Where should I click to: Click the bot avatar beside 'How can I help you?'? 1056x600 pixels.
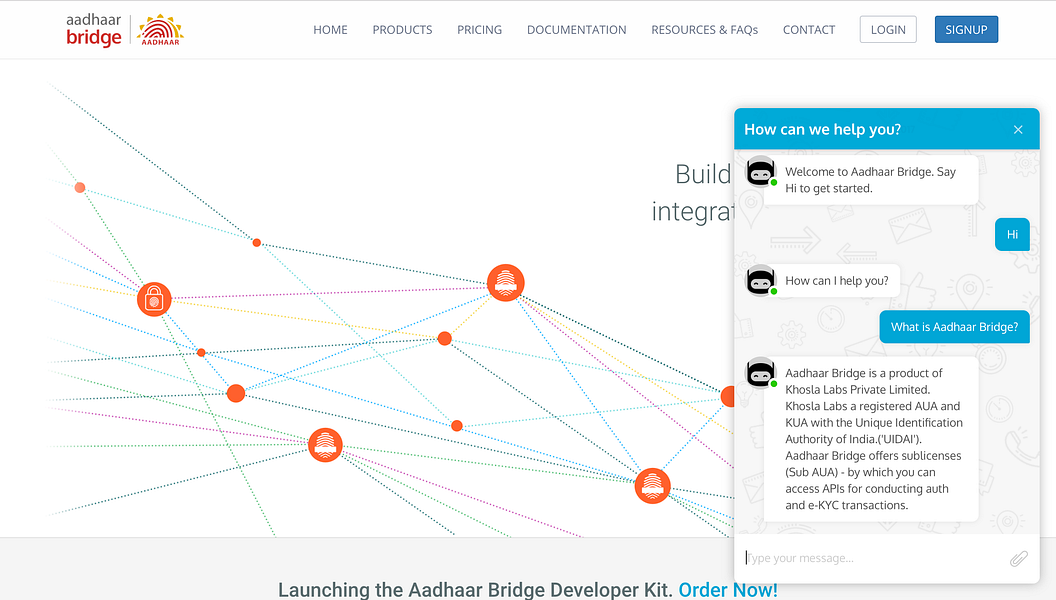coord(761,280)
